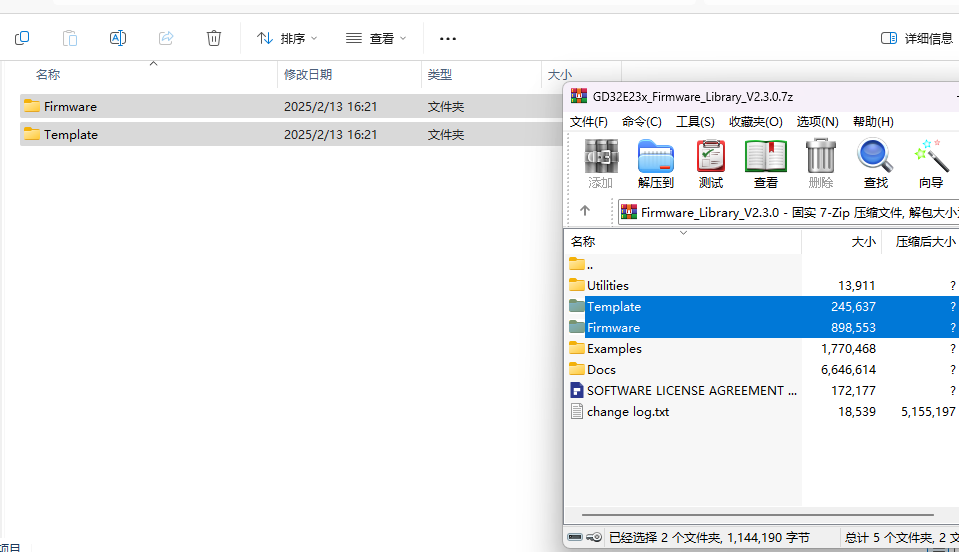Click the share icon in Explorer toolbar
Viewport: 959px width, 552px height.
[166, 38]
